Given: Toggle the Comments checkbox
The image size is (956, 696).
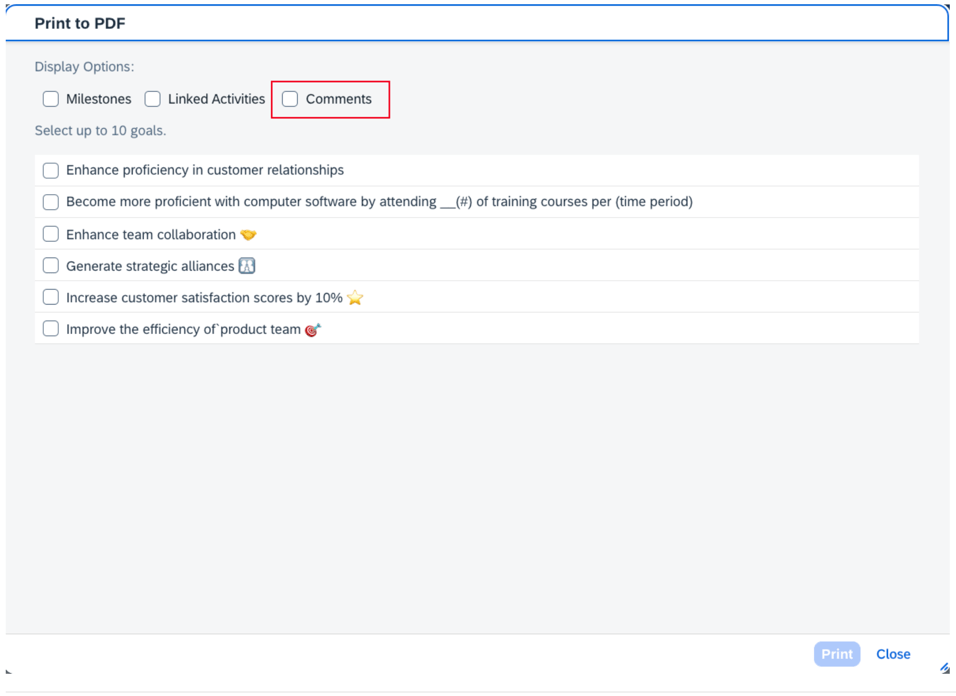Looking at the screenshot, I should pyautogui.click(x=290, y=99).
